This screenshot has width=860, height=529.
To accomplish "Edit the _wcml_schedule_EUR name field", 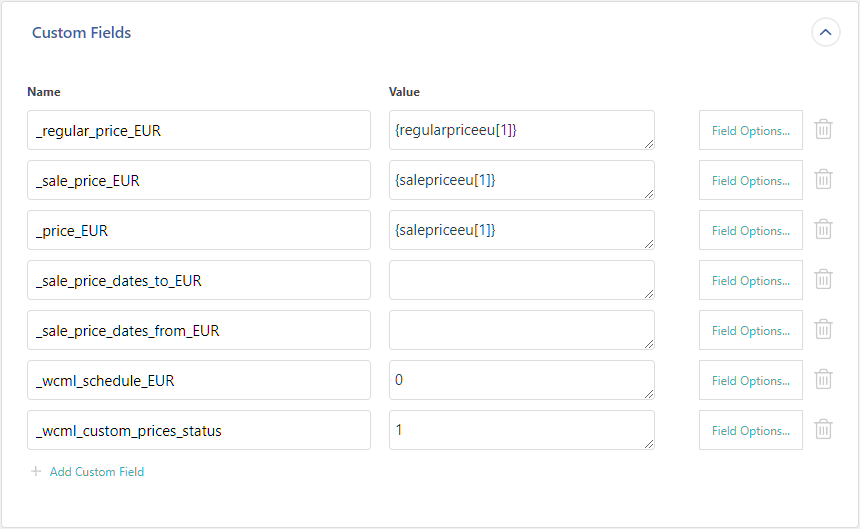I will pos(199,380).
